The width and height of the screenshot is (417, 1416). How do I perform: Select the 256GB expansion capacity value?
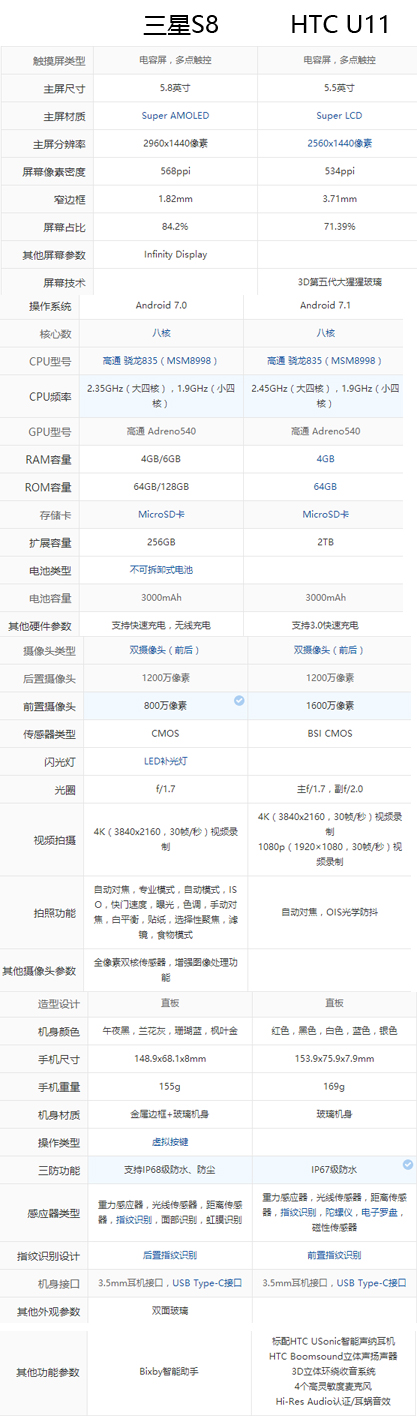click(x=161, y=541)
